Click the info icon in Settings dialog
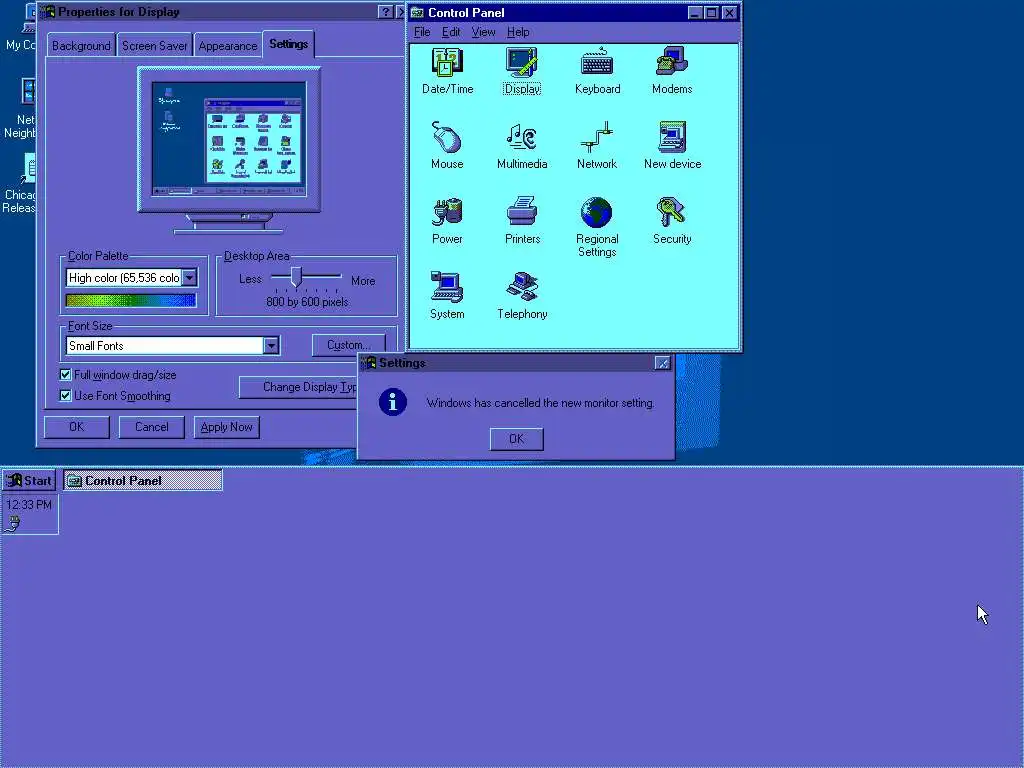The image size is (1024, 768). tap(392, 402)
